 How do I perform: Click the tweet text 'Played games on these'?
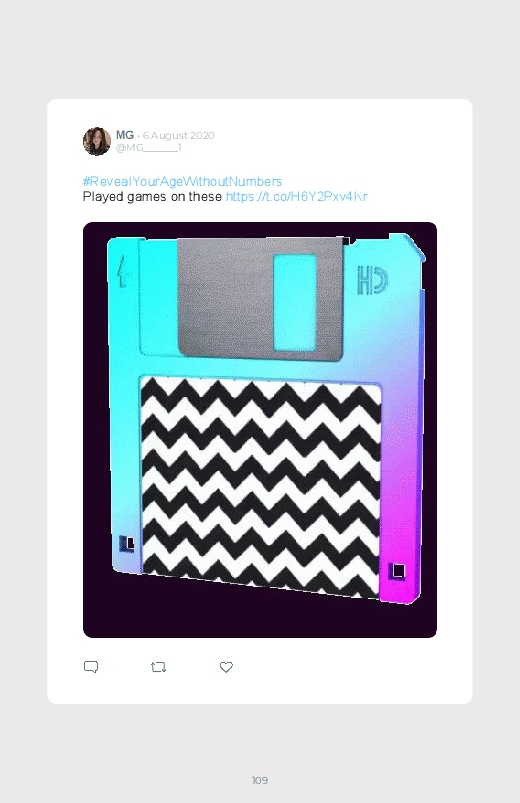(152, 197)
